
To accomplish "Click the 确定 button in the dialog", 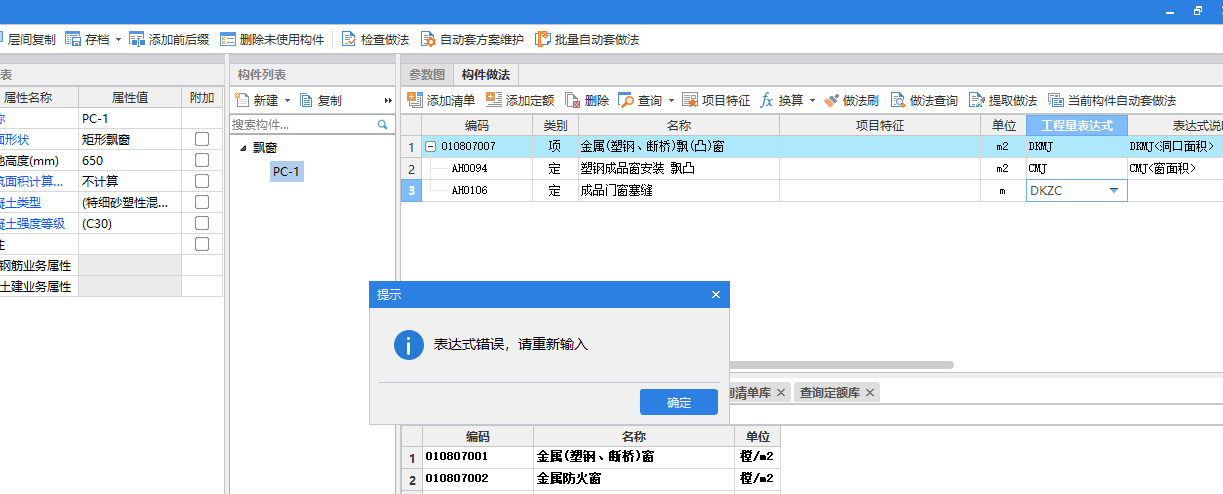I will coord(679,402).
